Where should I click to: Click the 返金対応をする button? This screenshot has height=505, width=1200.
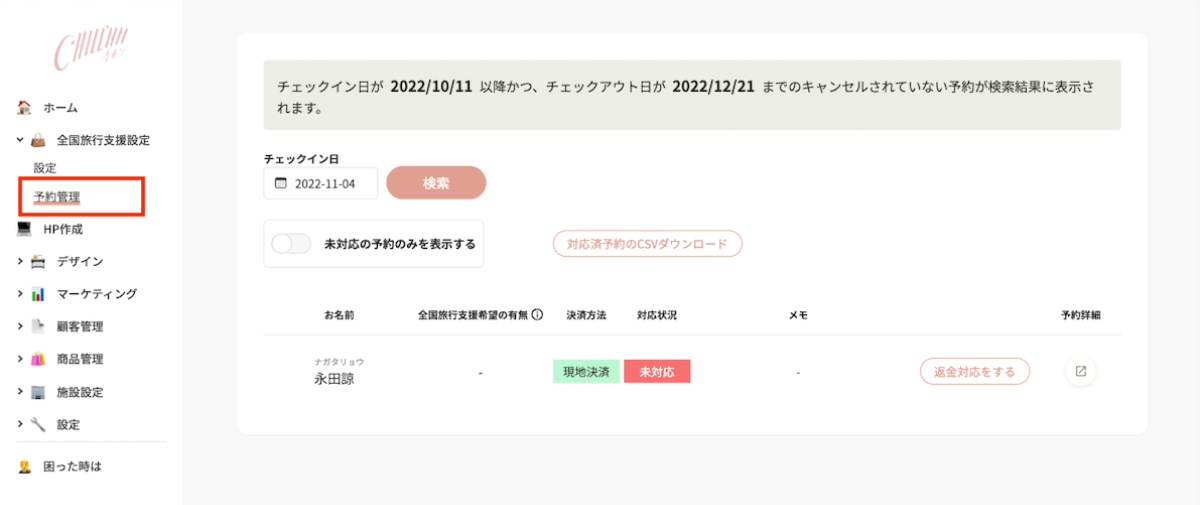974,372
